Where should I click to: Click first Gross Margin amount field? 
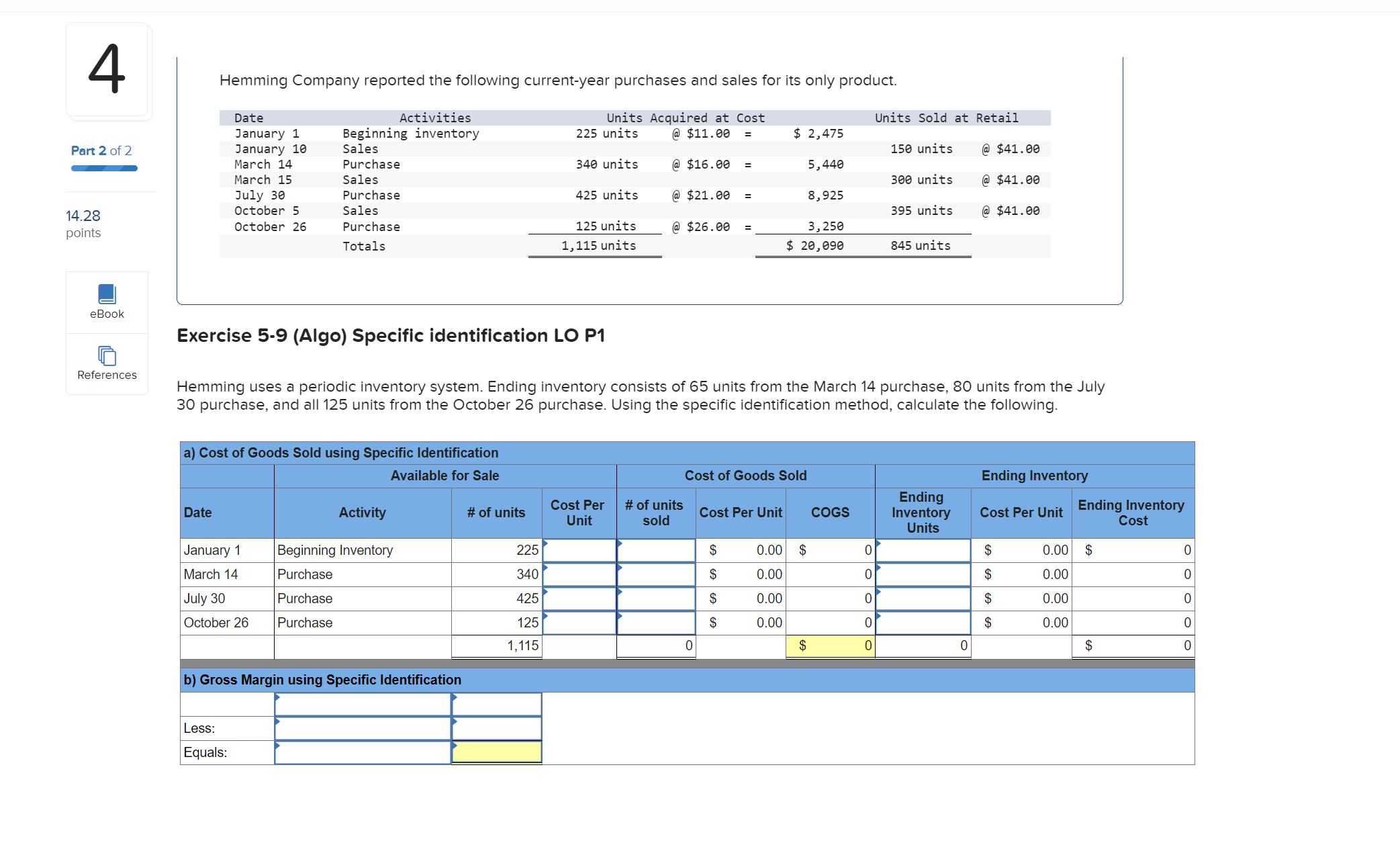click(x=497, y=704)
